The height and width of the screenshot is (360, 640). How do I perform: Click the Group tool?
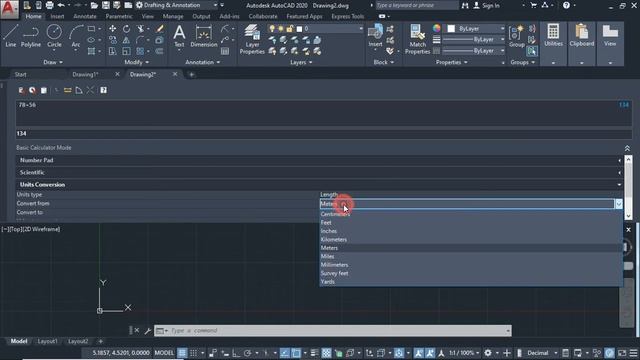coord(517,36)
